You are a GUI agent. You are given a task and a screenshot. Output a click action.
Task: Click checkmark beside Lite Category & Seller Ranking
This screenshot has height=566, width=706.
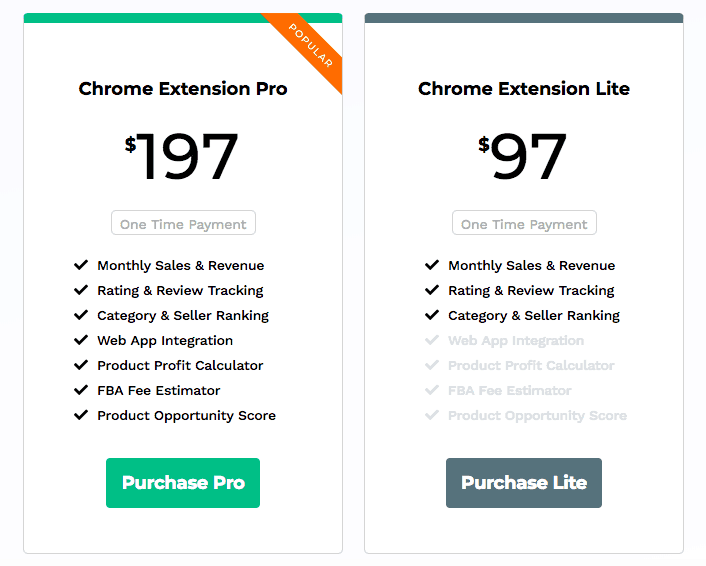coord(432,315)
